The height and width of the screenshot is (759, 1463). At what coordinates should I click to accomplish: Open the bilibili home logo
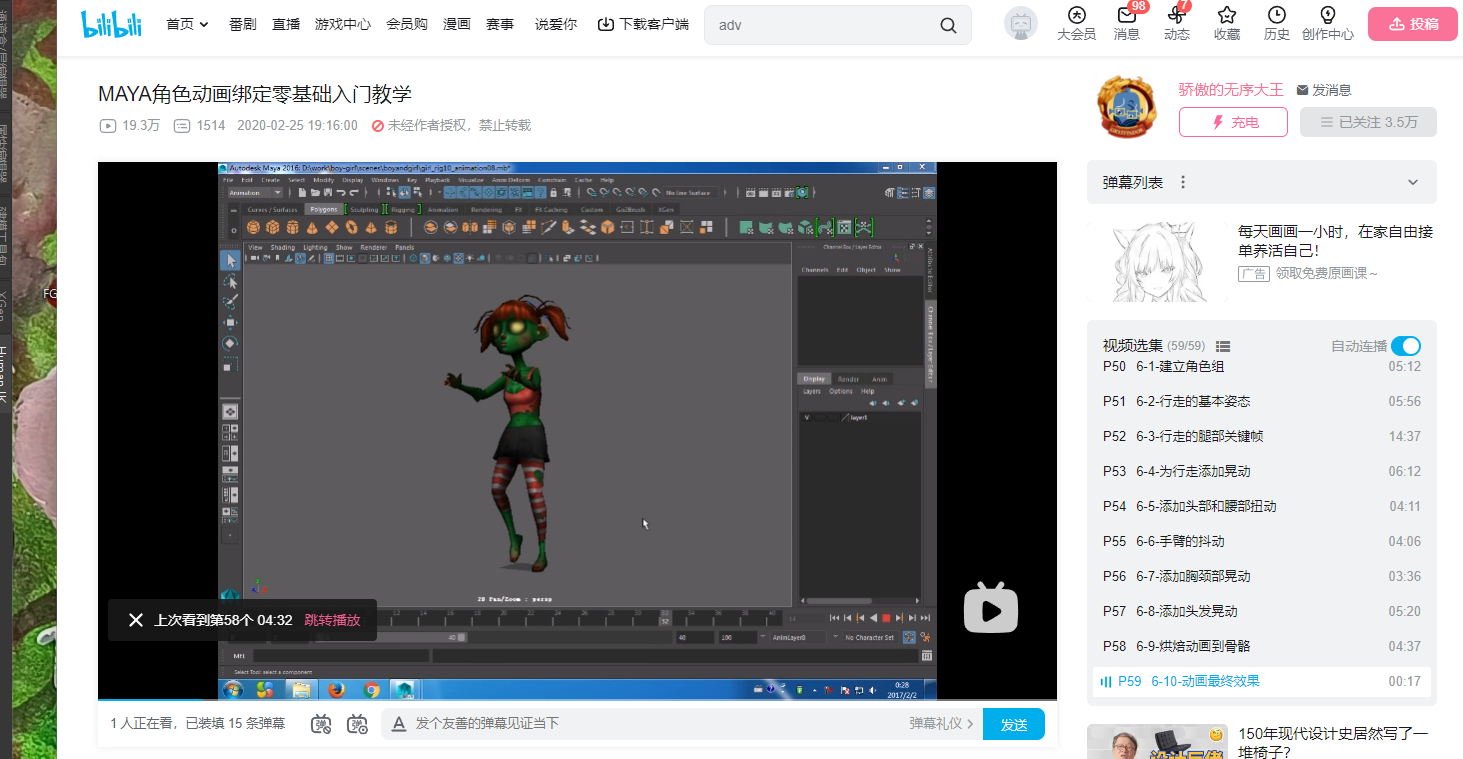[111, 24]
